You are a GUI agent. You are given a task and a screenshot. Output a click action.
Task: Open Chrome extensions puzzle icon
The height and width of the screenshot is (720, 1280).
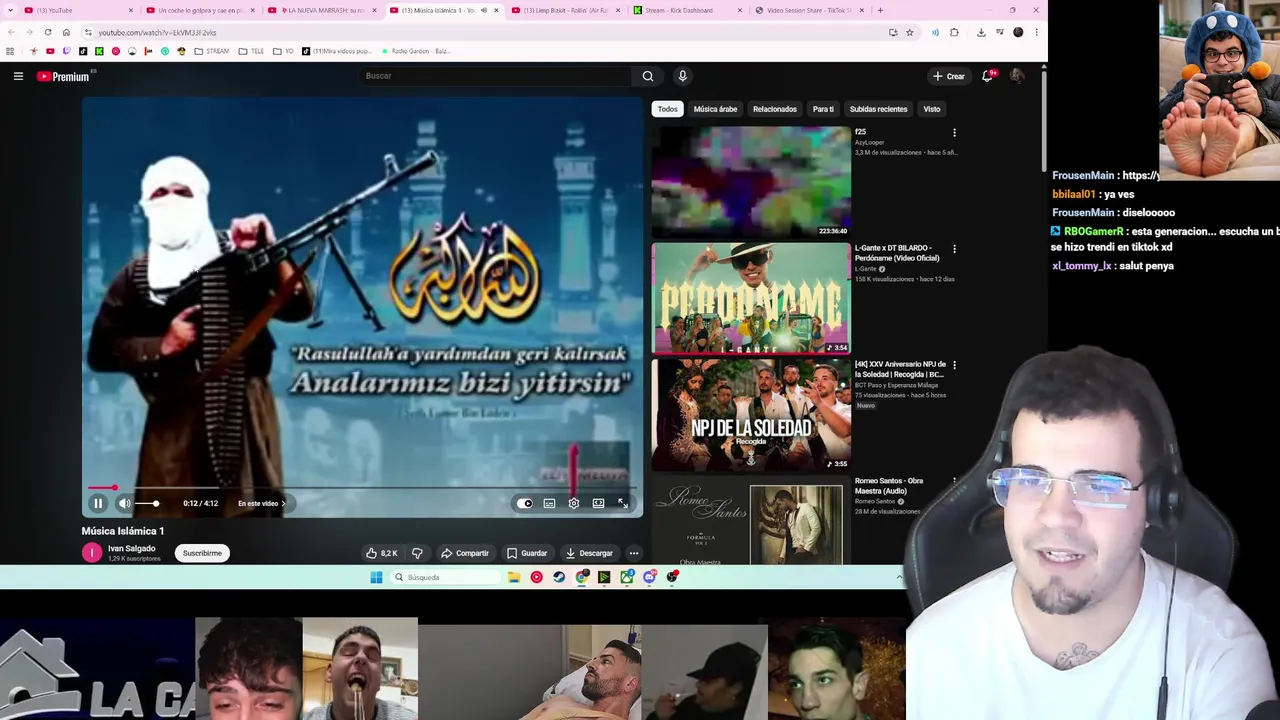954,32
